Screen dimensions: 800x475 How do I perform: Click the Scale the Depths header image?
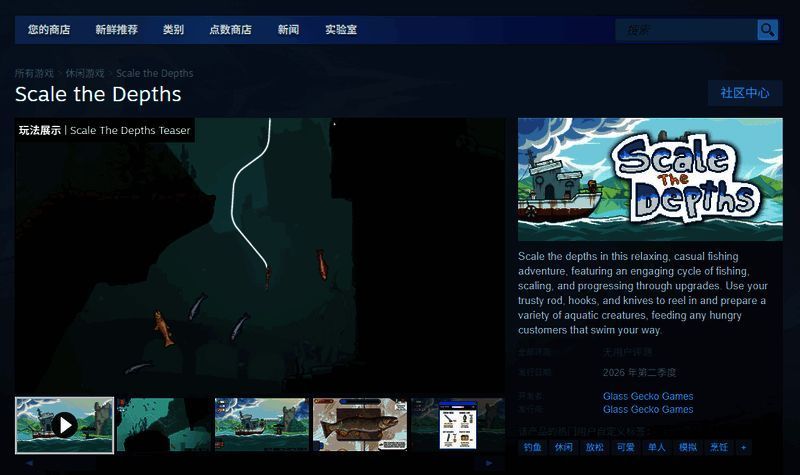coord(650,179)
